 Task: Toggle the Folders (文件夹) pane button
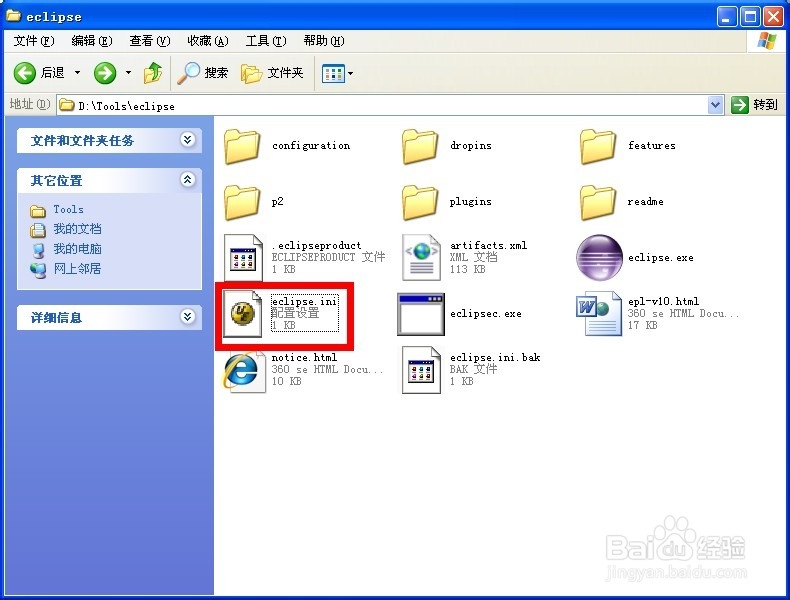[273, 73]
